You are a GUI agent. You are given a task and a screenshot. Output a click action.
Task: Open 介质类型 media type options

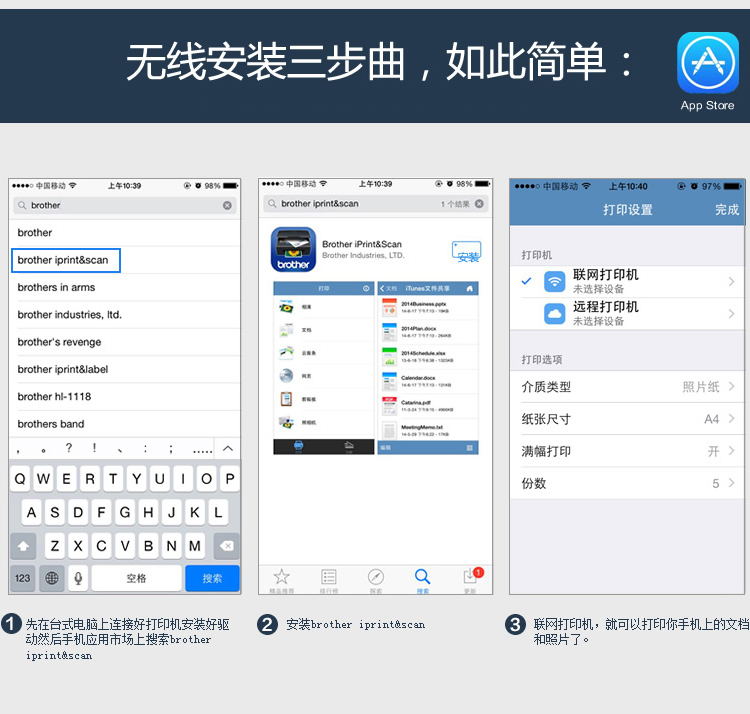pos(627,386)
